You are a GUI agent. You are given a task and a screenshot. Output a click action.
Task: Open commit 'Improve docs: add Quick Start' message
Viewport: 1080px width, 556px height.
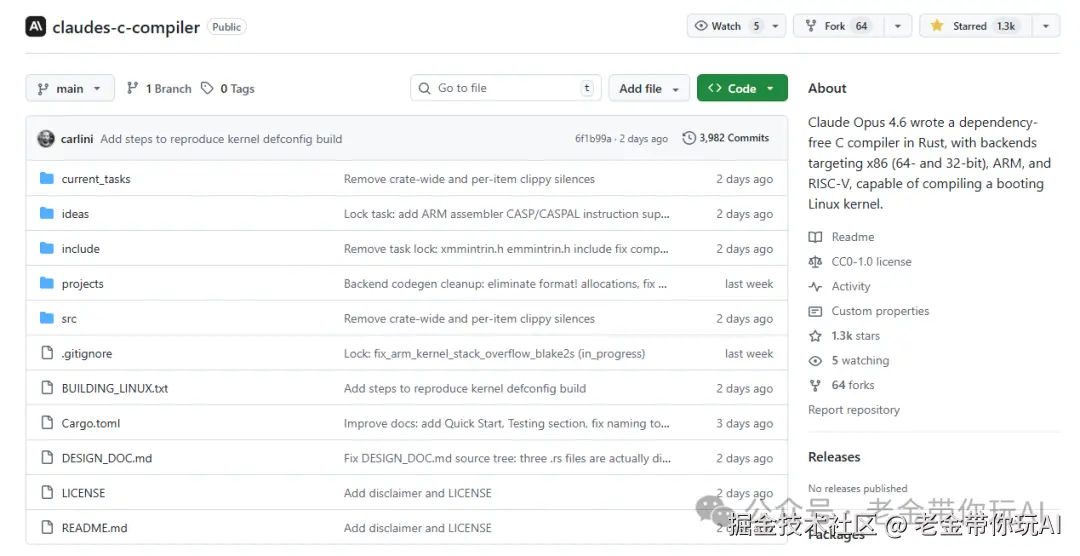click(506, 423)
